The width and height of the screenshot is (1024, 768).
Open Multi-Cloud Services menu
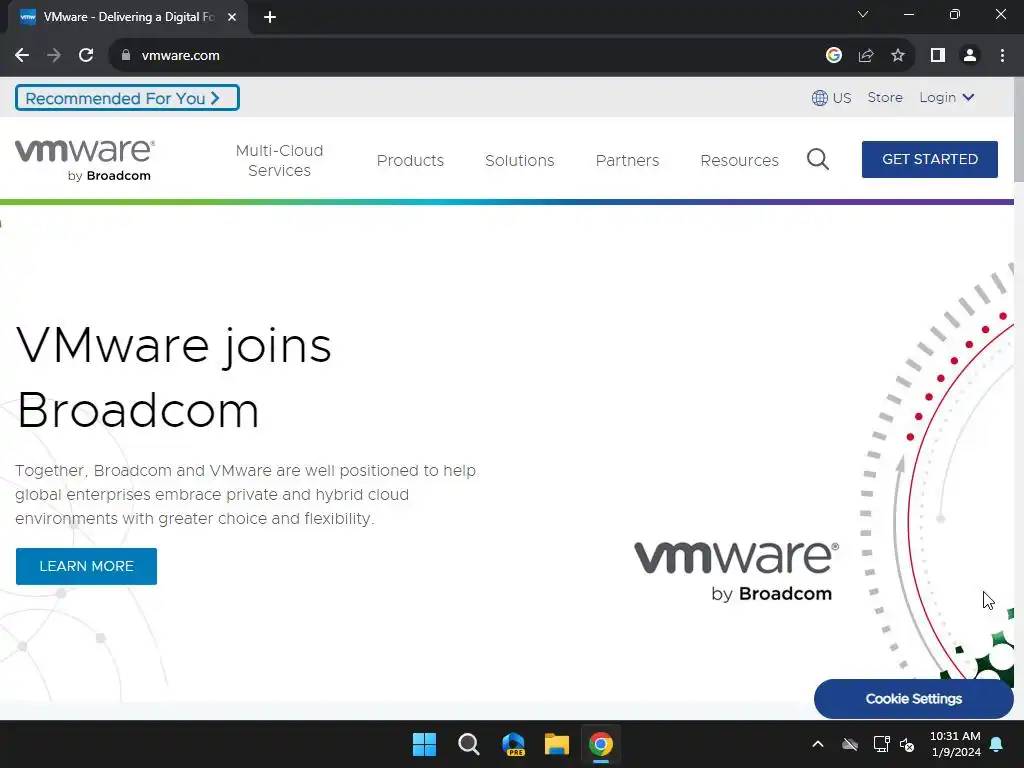(x=280, y=160)
